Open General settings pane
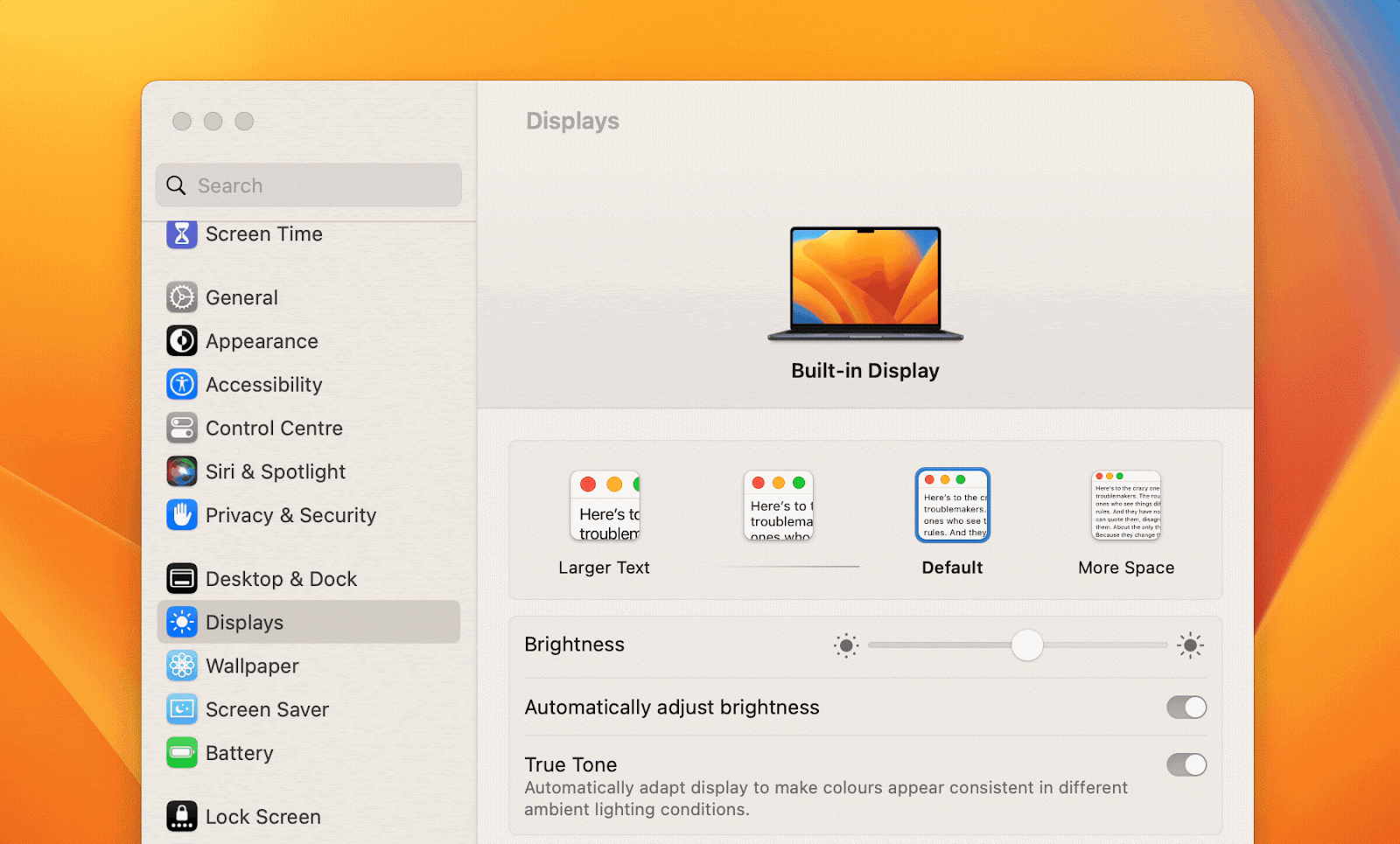Image resolution: width=1400 pixels, height=844 pixels. click(x=309, y=297)
